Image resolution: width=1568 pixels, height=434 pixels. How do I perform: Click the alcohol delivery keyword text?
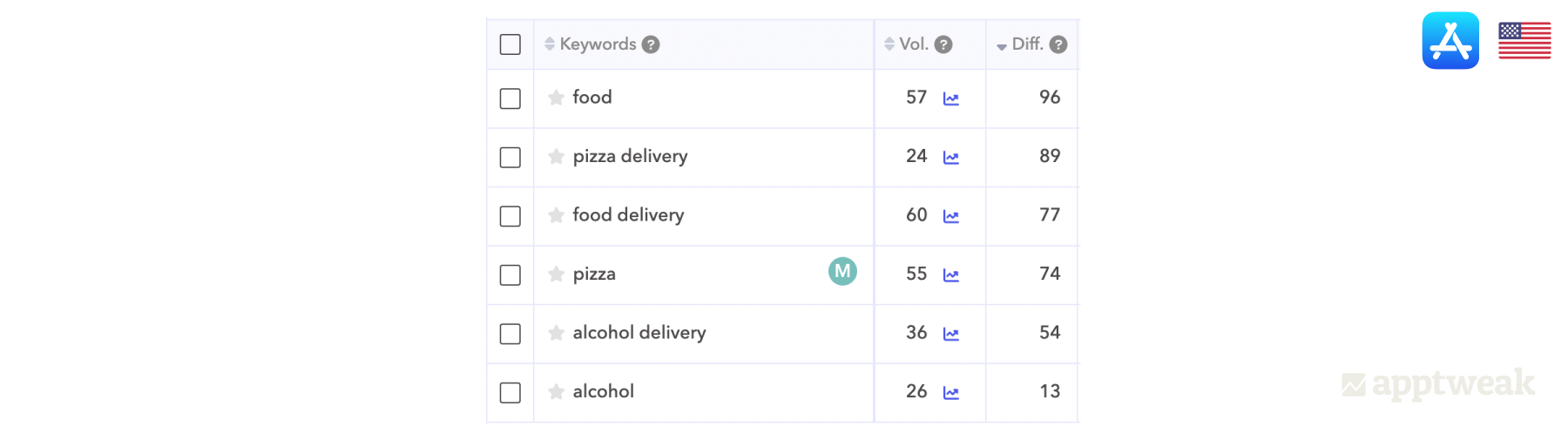[x=639, y=333]
